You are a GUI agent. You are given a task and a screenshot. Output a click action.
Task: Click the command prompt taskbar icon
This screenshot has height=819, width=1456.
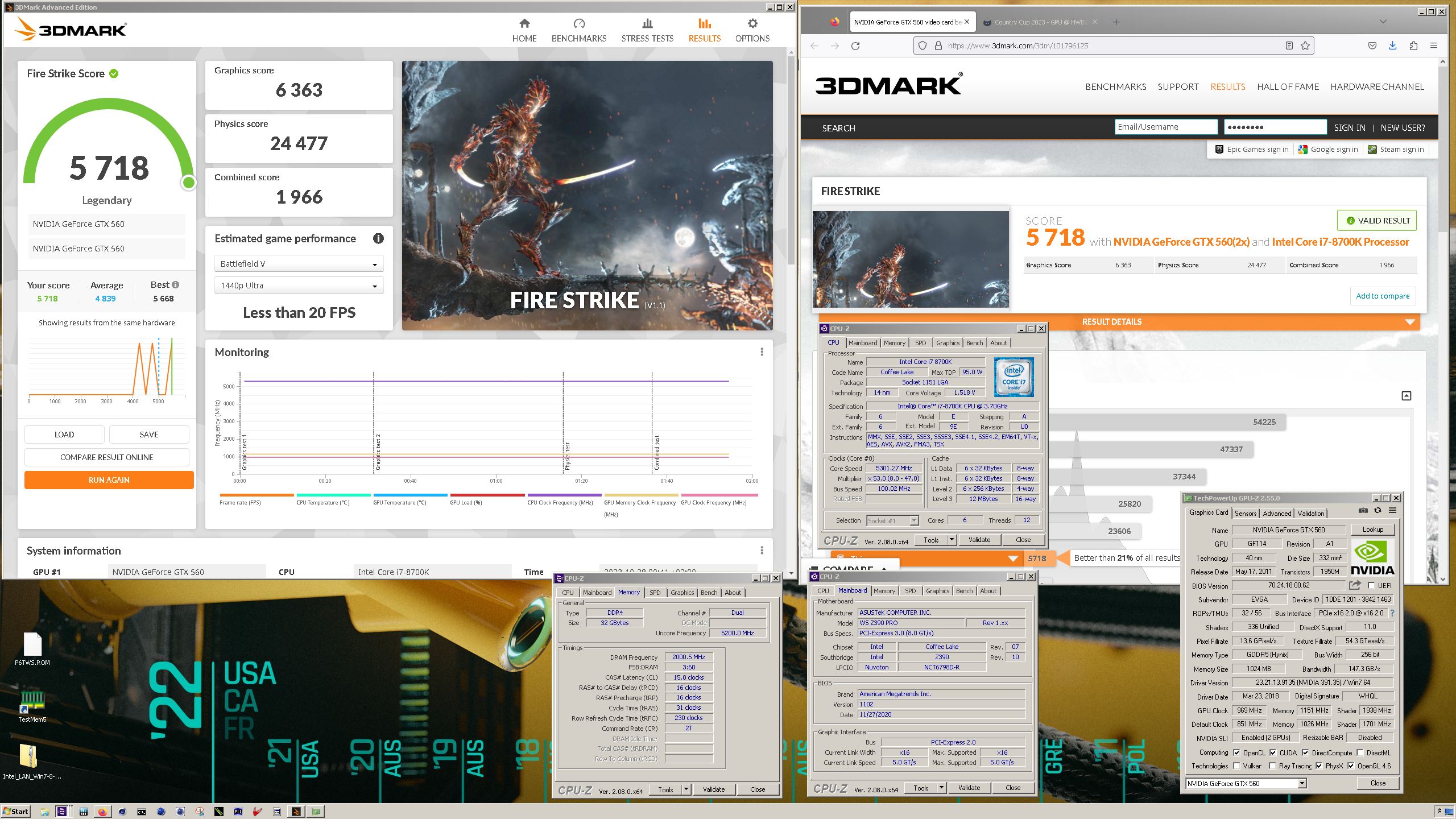point(142,812)
